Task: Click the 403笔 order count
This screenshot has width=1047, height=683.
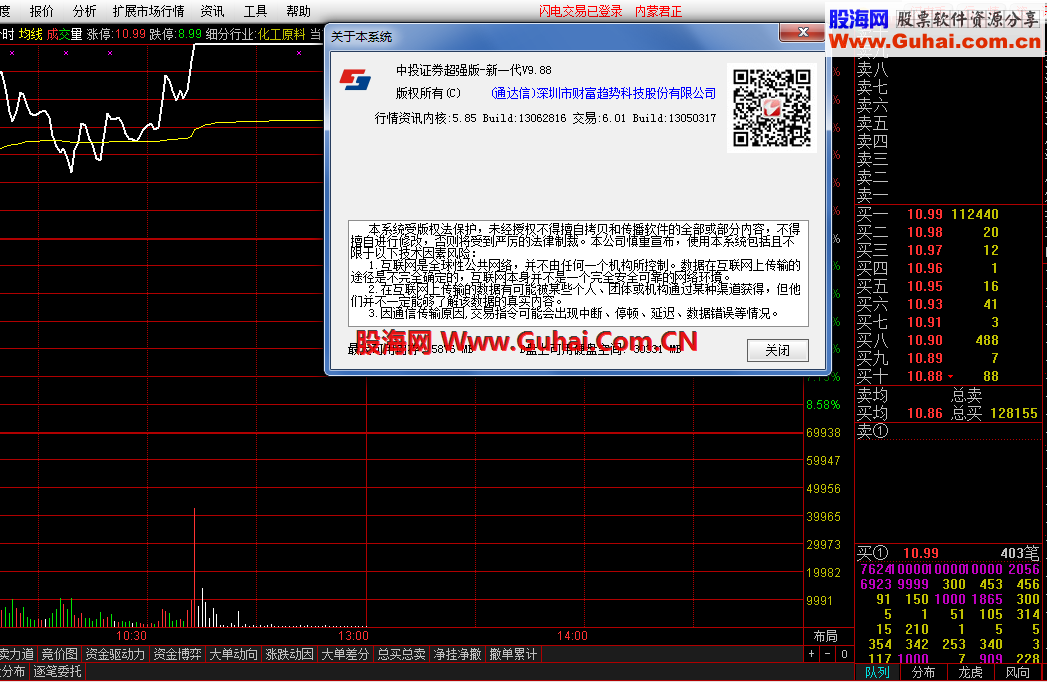Action: [x=1020, y=553]
